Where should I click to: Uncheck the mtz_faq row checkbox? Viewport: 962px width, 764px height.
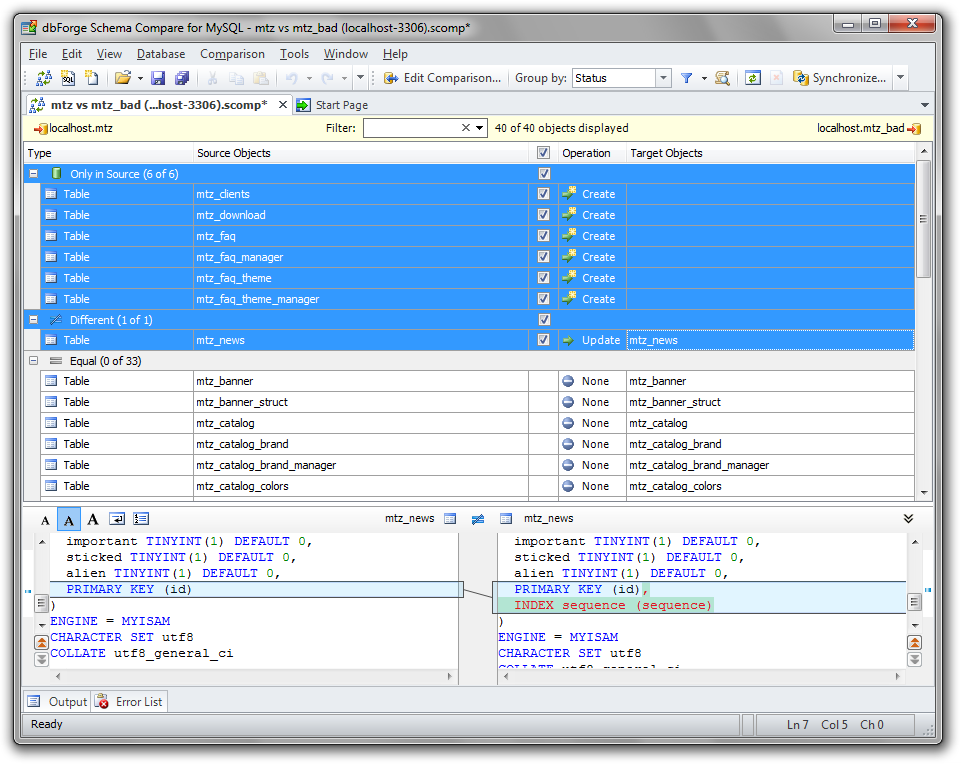[x=544, y=236]
